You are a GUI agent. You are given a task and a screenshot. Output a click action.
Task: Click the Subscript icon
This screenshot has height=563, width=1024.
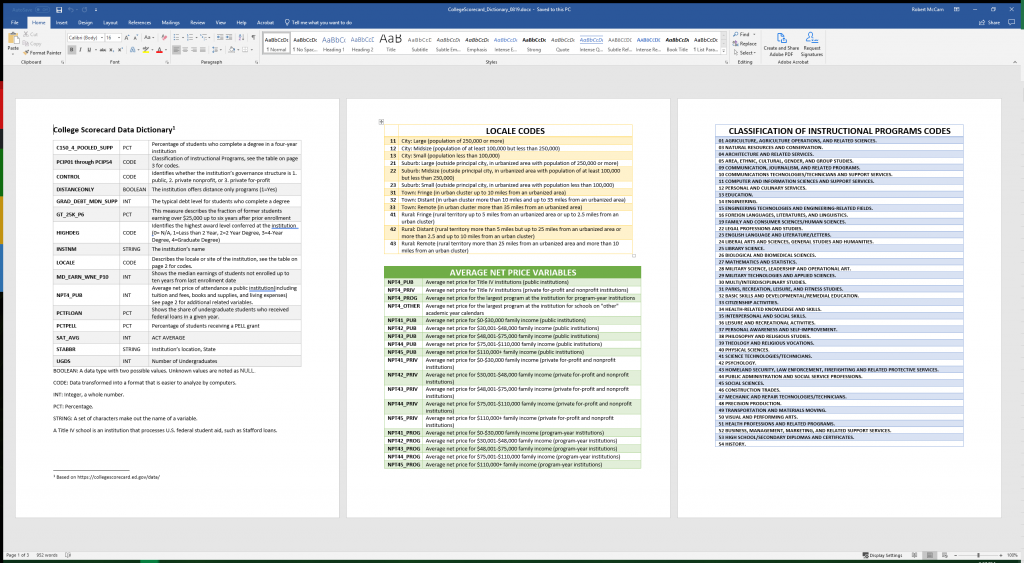click(111, 50)
